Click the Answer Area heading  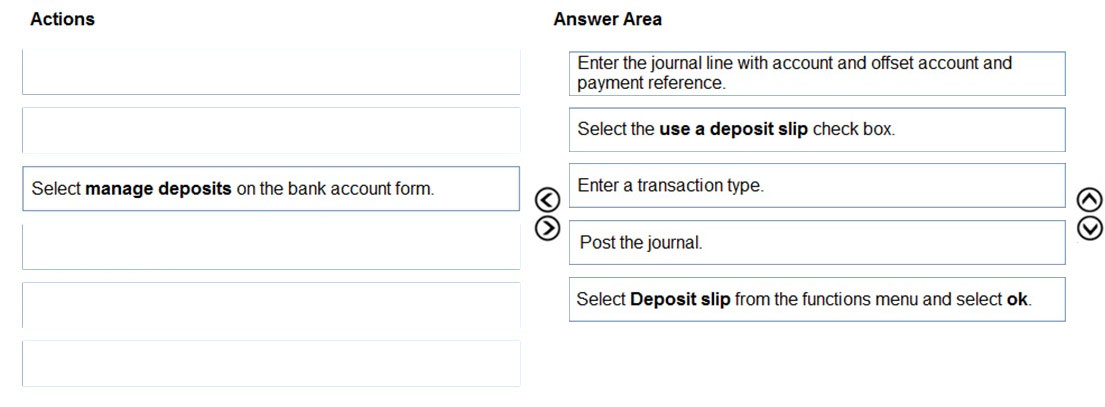click(x=607, y=20)
